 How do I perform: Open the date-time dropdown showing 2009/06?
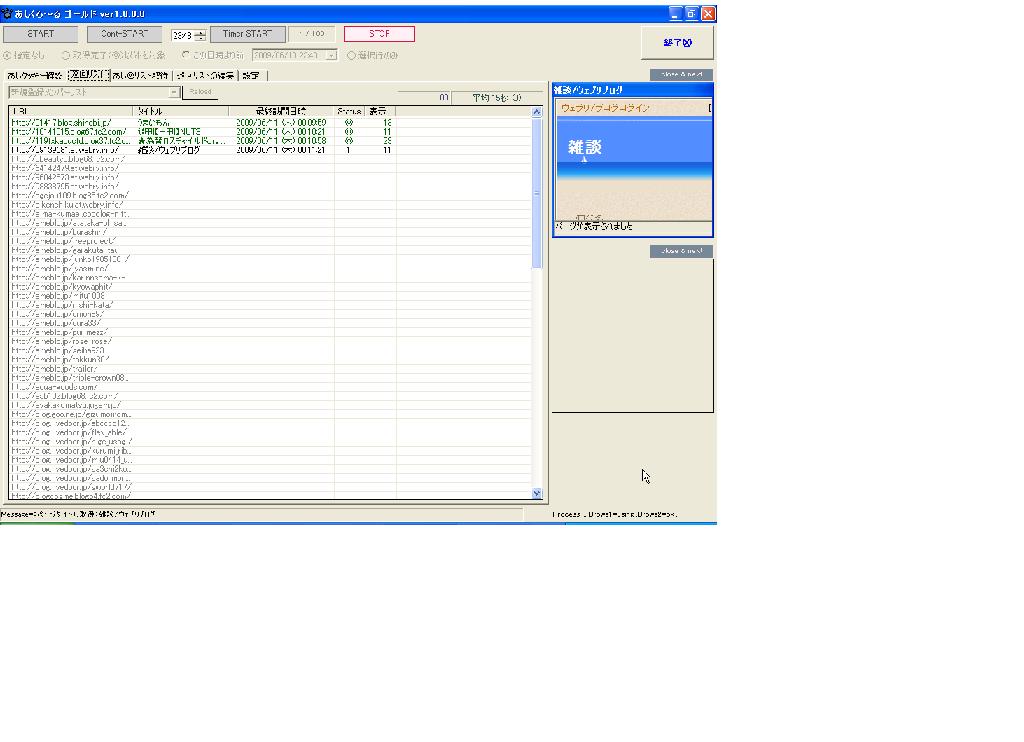click(332, 56)
